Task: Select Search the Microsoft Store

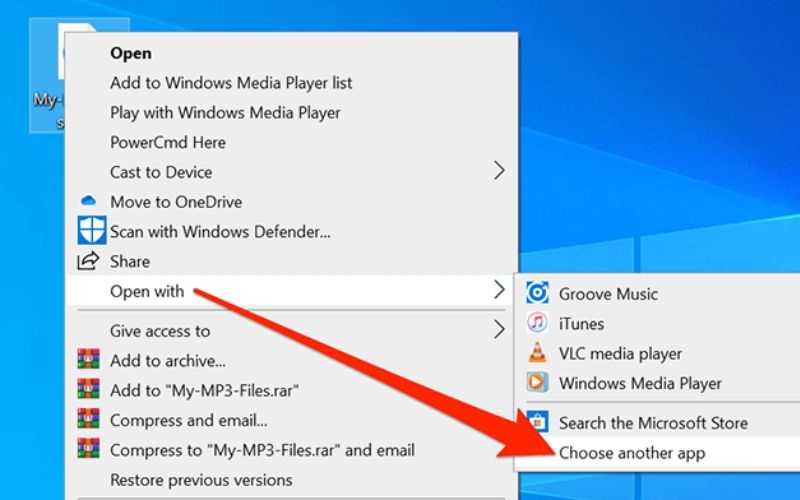Action: tap(658, 422)
